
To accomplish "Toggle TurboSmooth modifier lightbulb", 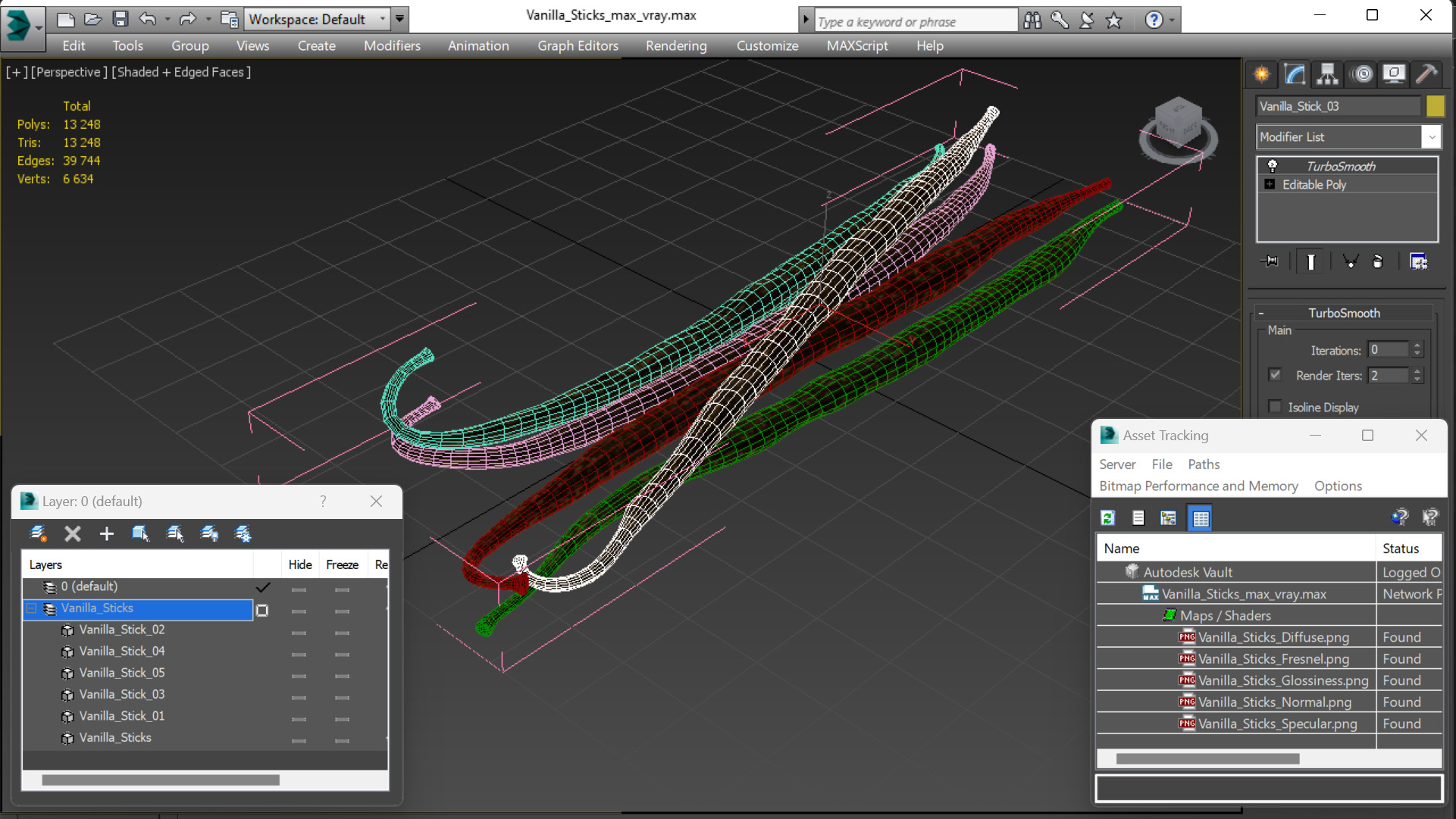I will click(x=1272, y=166).
